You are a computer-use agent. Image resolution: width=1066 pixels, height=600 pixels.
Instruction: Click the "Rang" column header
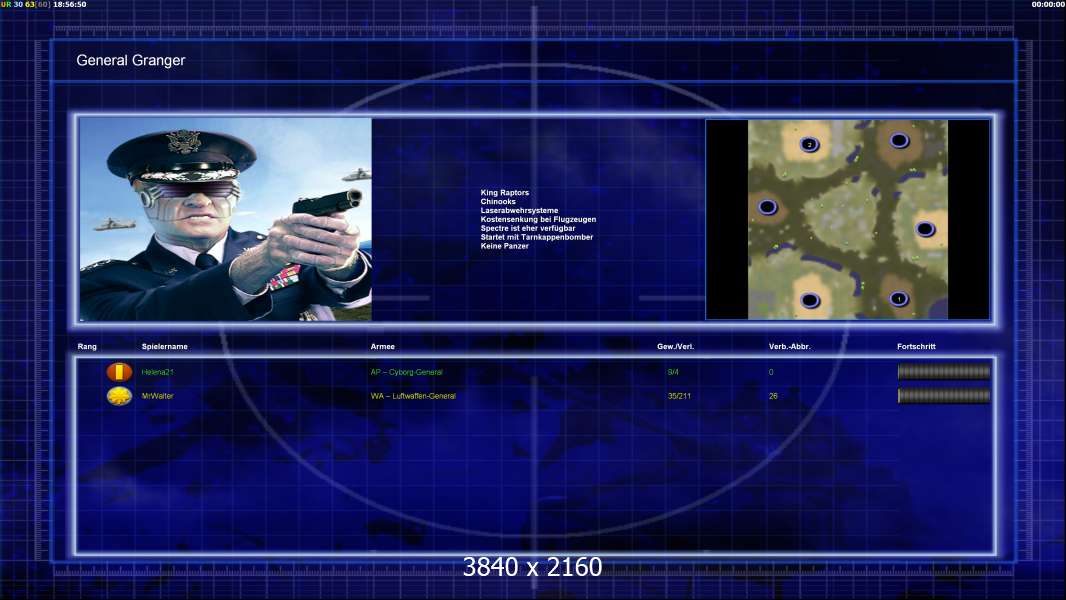click(x=87, y=347)
